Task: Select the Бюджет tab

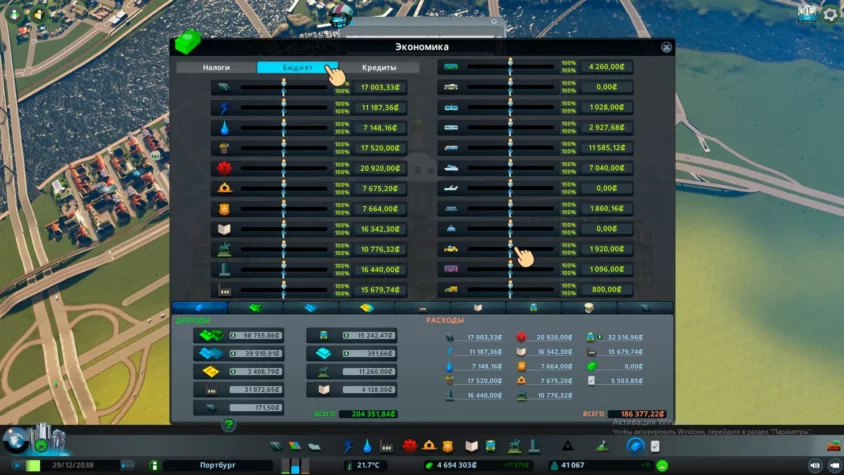Action: click(298, 67)
